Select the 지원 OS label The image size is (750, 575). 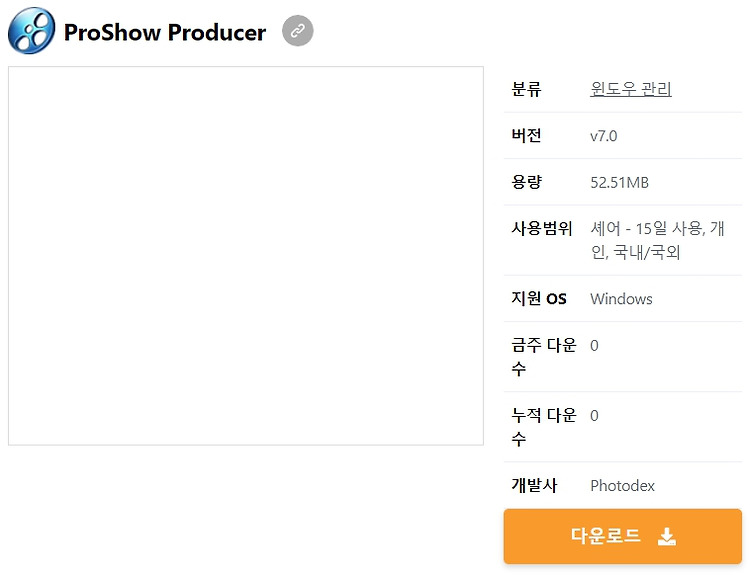pyautogui.click(x=539, y=299)
